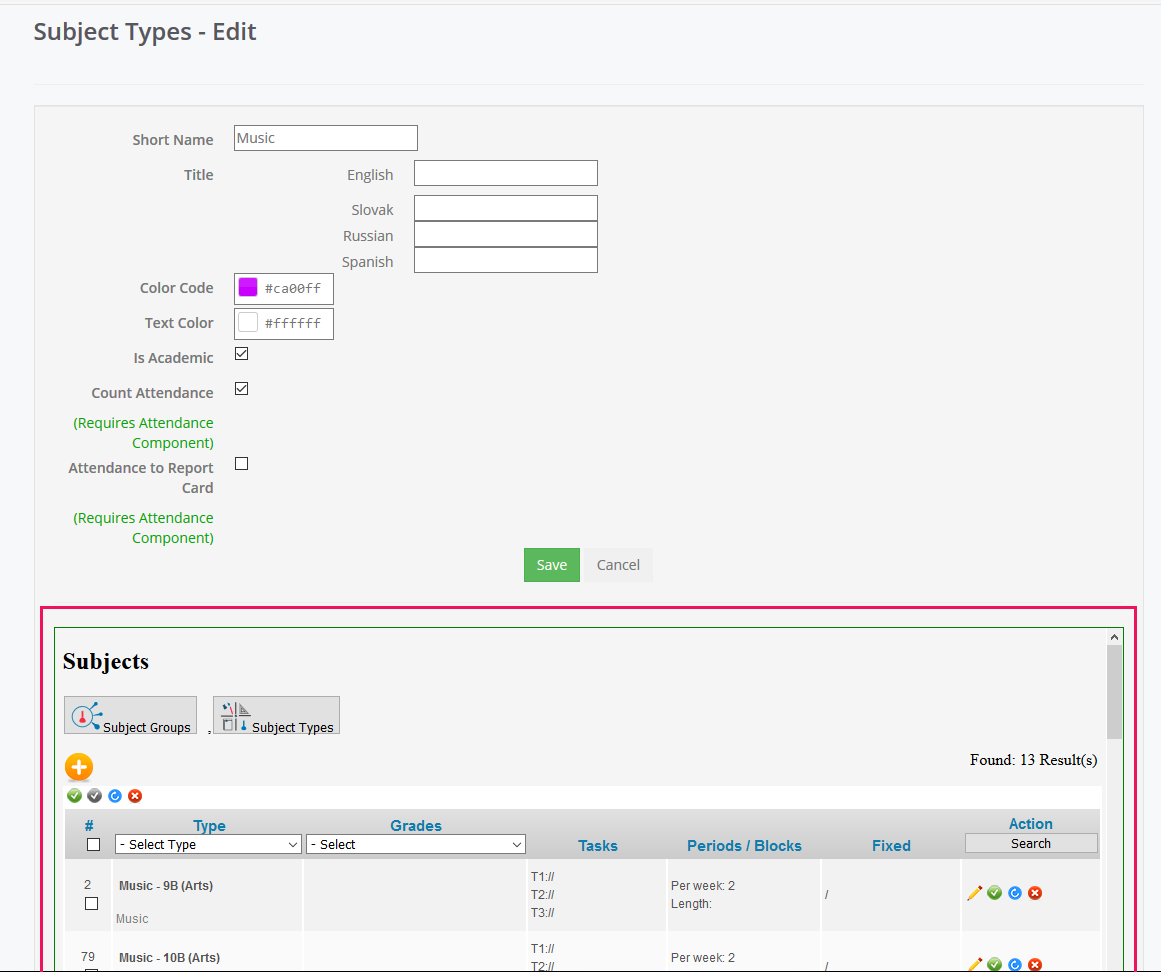Click the English title input field
Viewport: 1161px width, 972px height.
click(x=506, y=173)
